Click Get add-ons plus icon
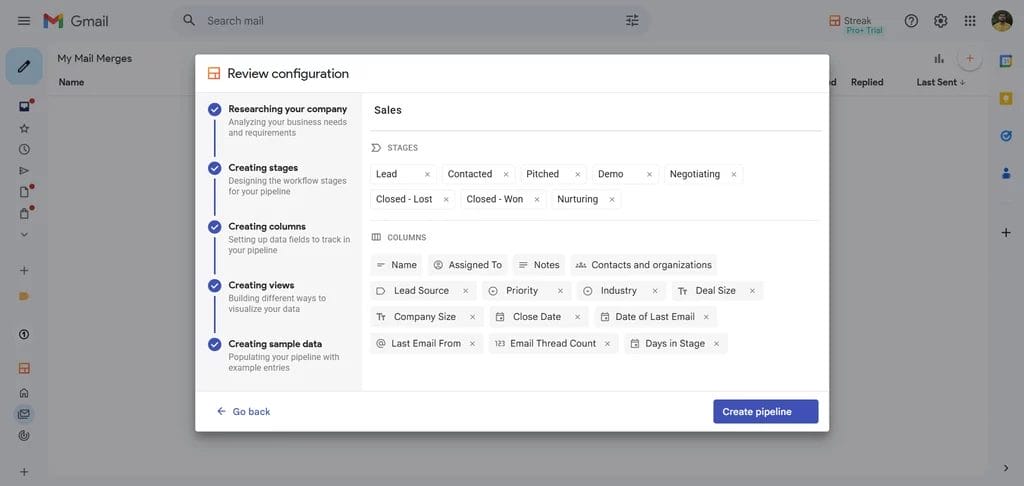 pos(1006,233)
